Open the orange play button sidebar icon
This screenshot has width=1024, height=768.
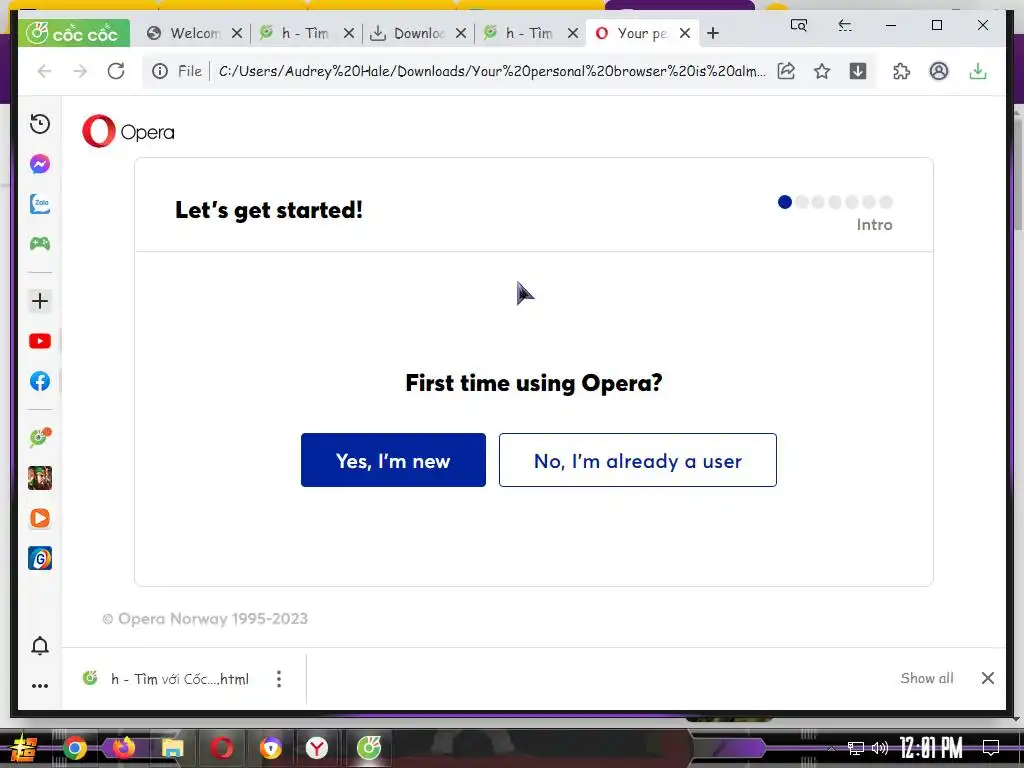[40, 518]
